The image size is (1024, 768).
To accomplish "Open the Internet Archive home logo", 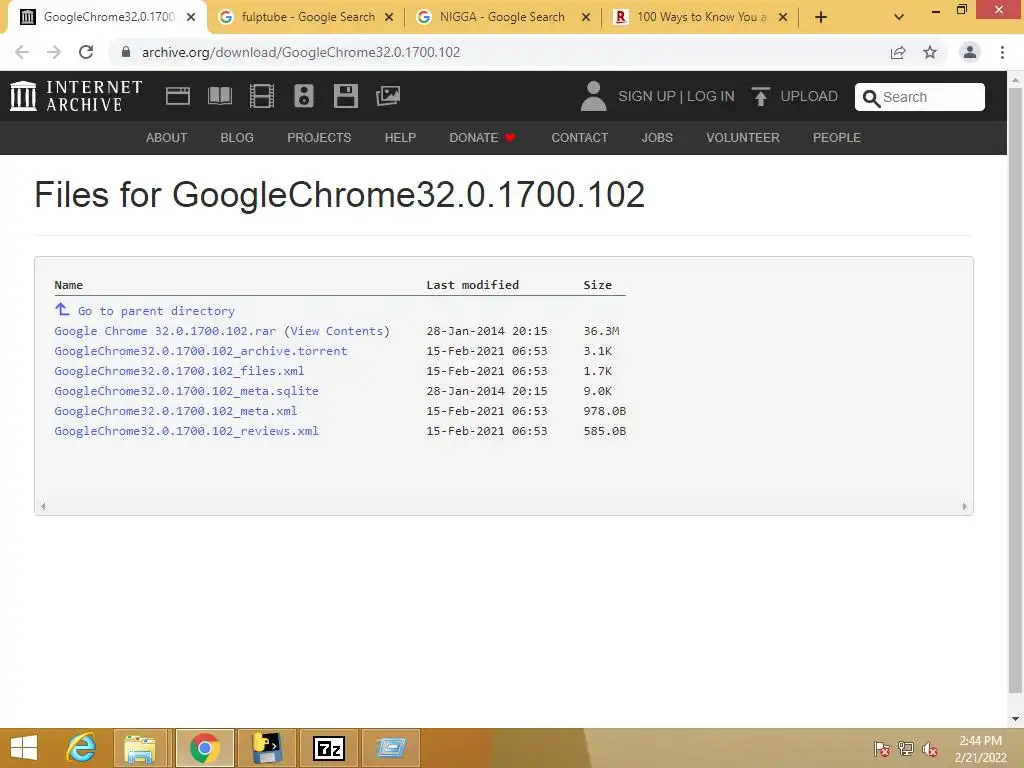I will tap(76, 96).
